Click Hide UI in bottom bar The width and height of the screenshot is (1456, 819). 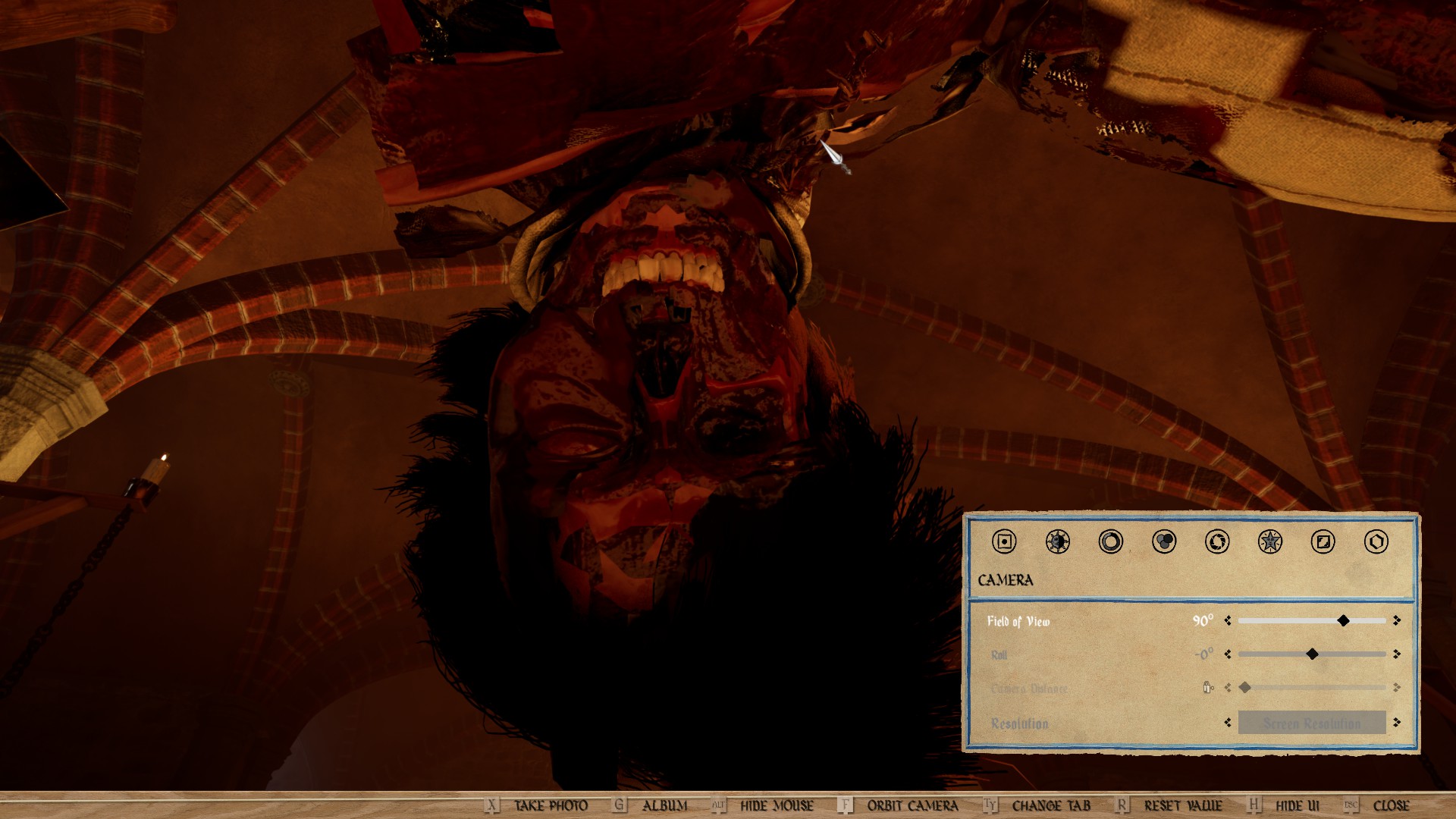[1297, 805]
